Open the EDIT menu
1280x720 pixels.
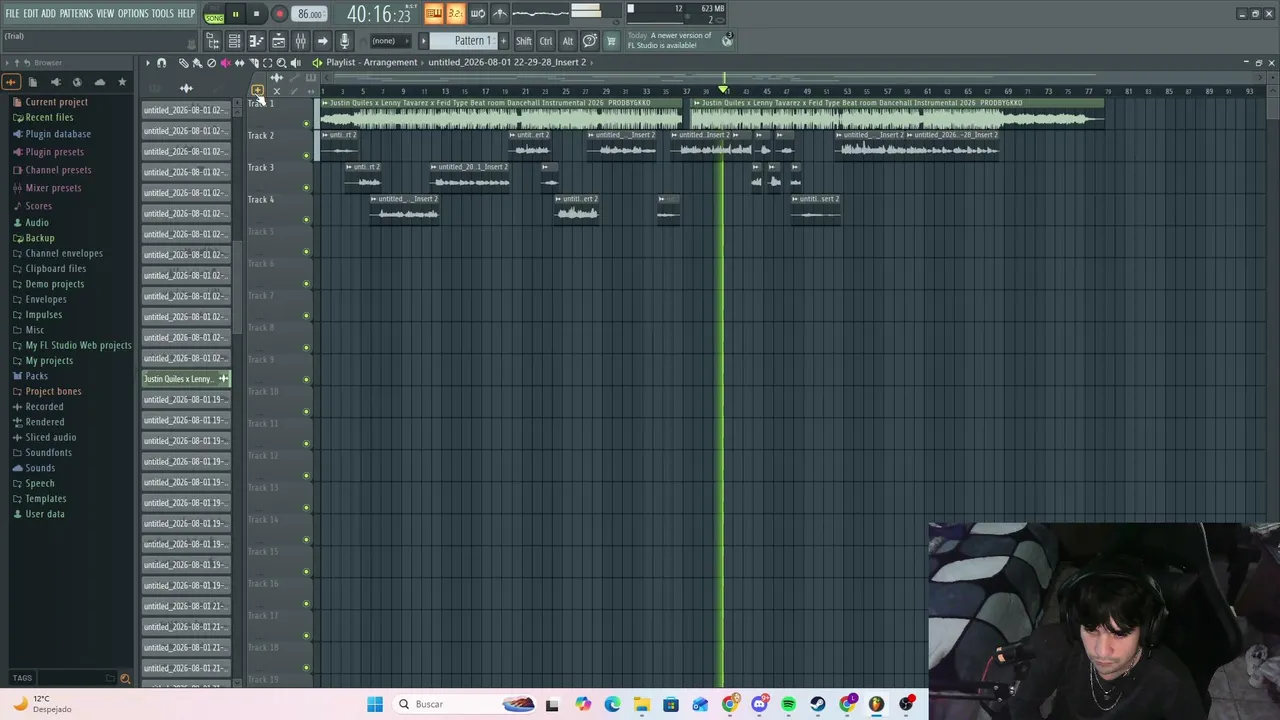(30, 13)
